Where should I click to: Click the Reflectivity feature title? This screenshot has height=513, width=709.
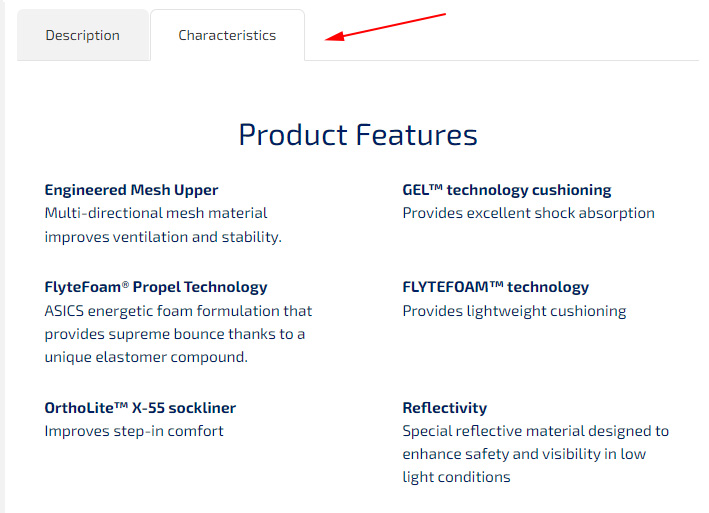click(x=444, y=408)
